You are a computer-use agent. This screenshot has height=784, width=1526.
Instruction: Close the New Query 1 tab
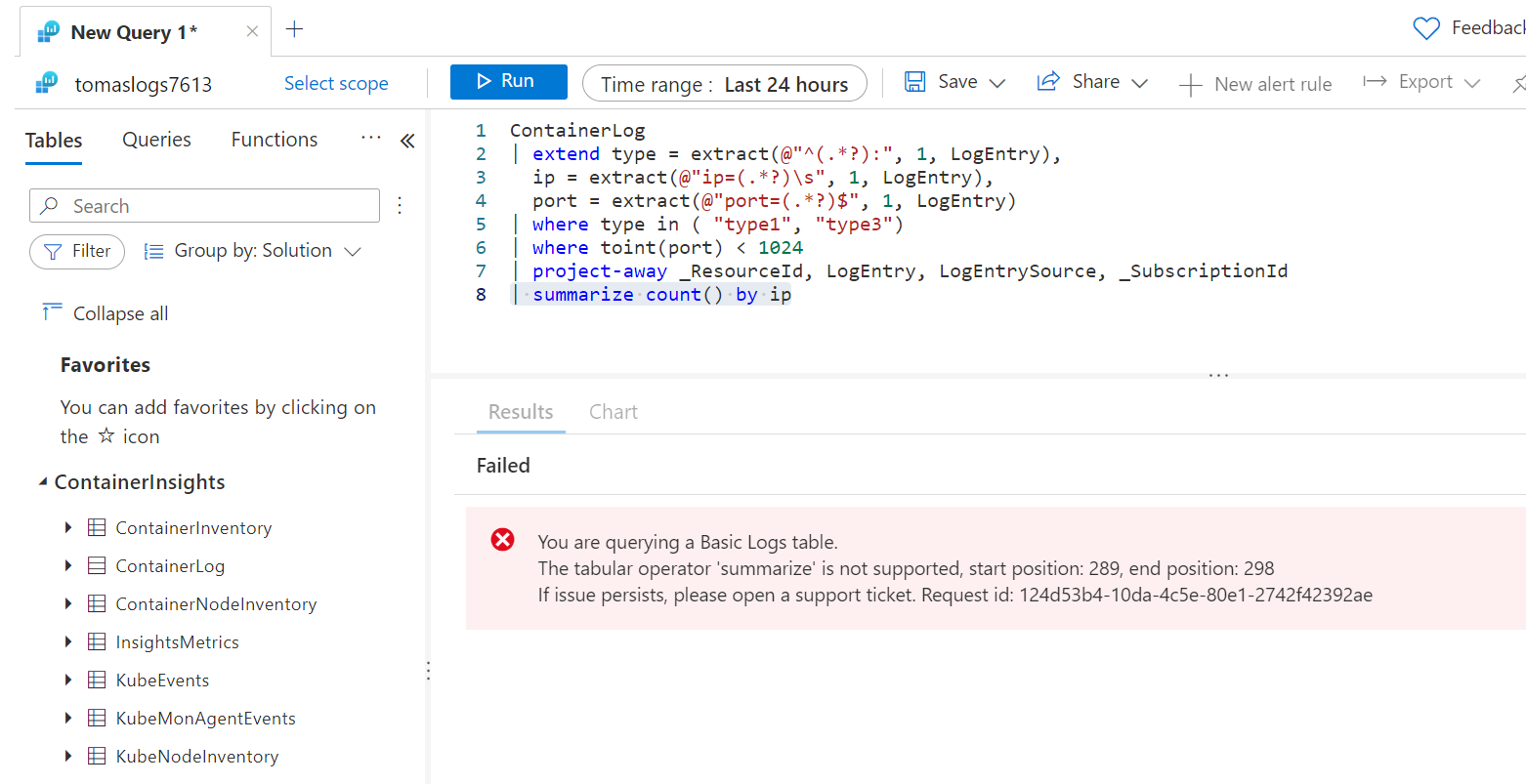click(x=252, y=31)
